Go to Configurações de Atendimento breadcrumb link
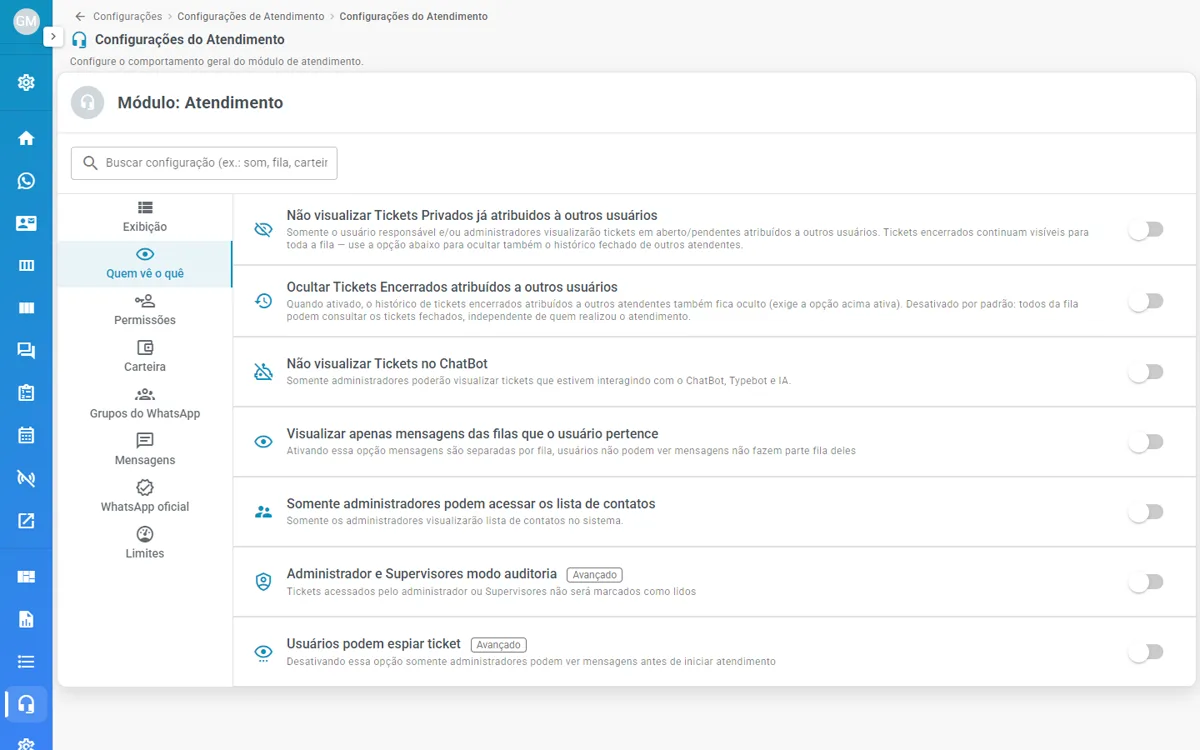This screenshot has width=1200, height=750. [251, 17]
